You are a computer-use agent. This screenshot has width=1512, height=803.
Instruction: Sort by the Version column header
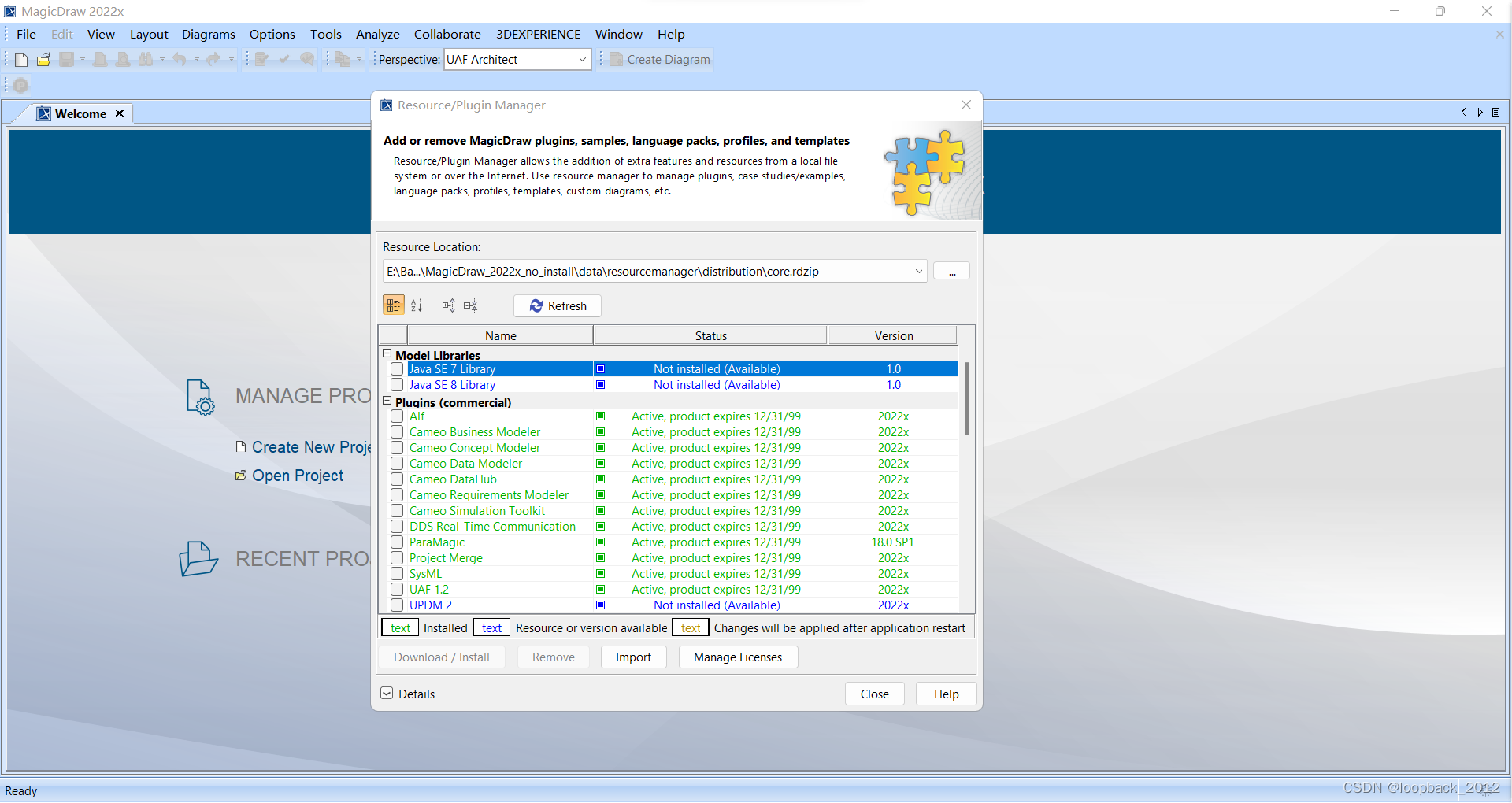pos(893,336)
